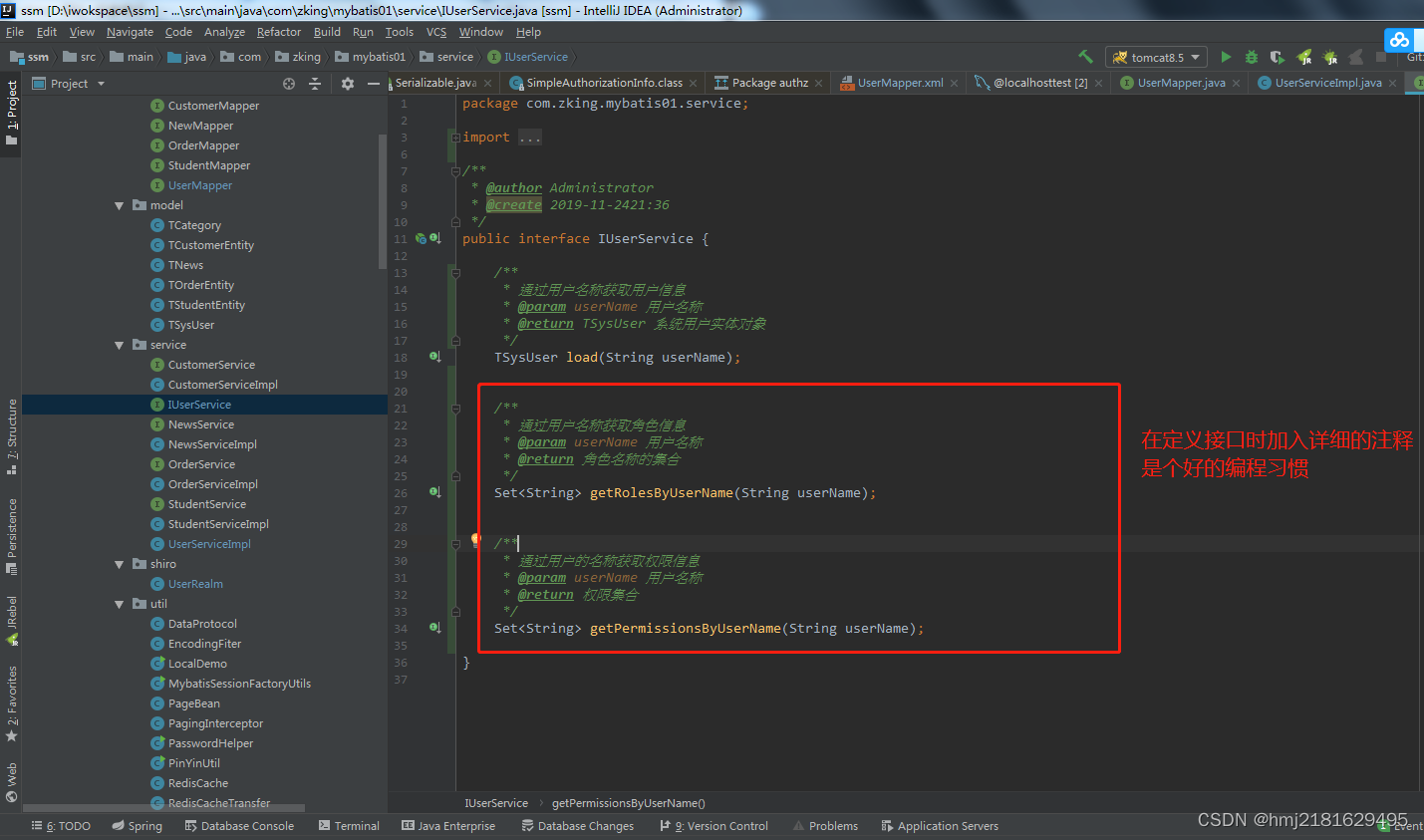Debug with JRebel bug icon
Image resolution: width=1424 pixels, height=840 pixels.
pyautogui.click(x=1329, y=57)
